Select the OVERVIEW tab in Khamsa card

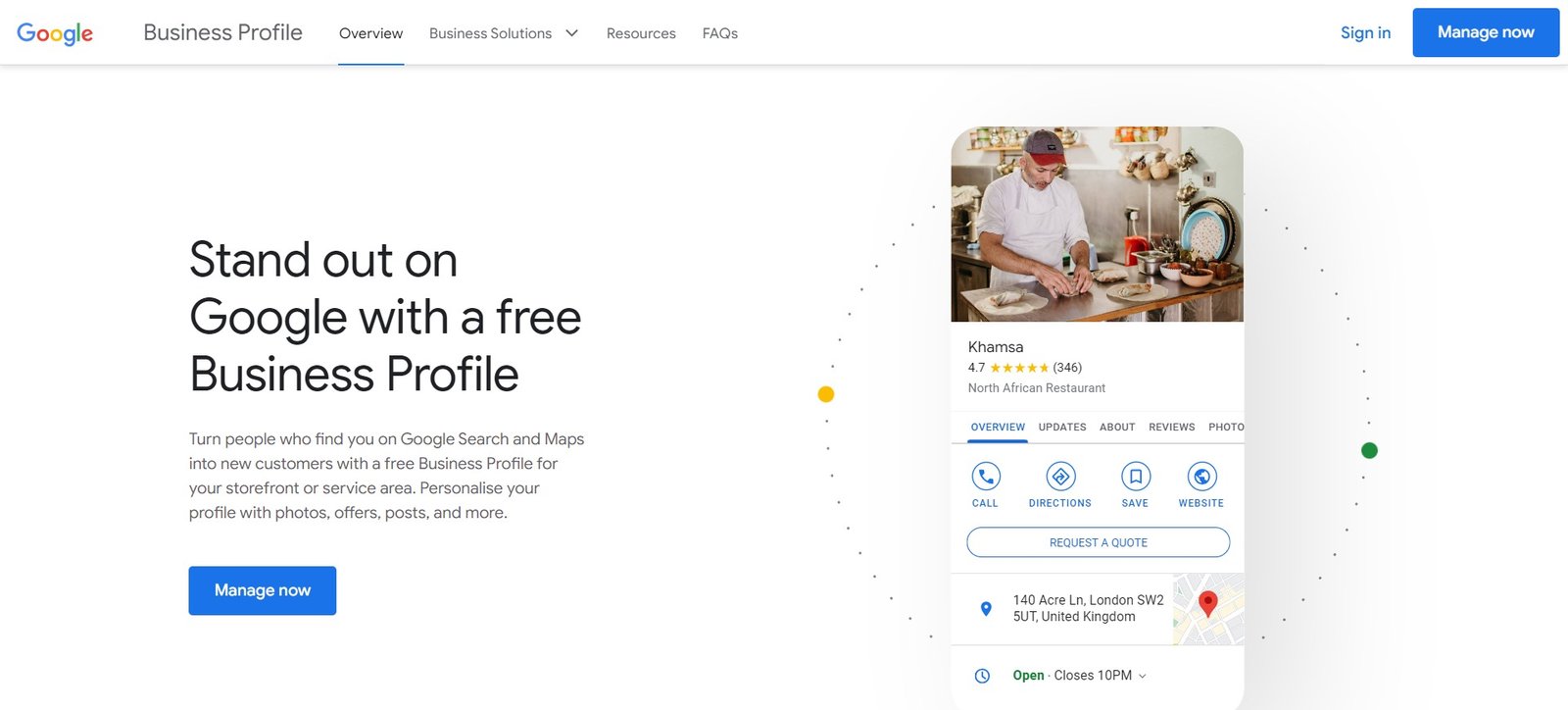(998, 428)
